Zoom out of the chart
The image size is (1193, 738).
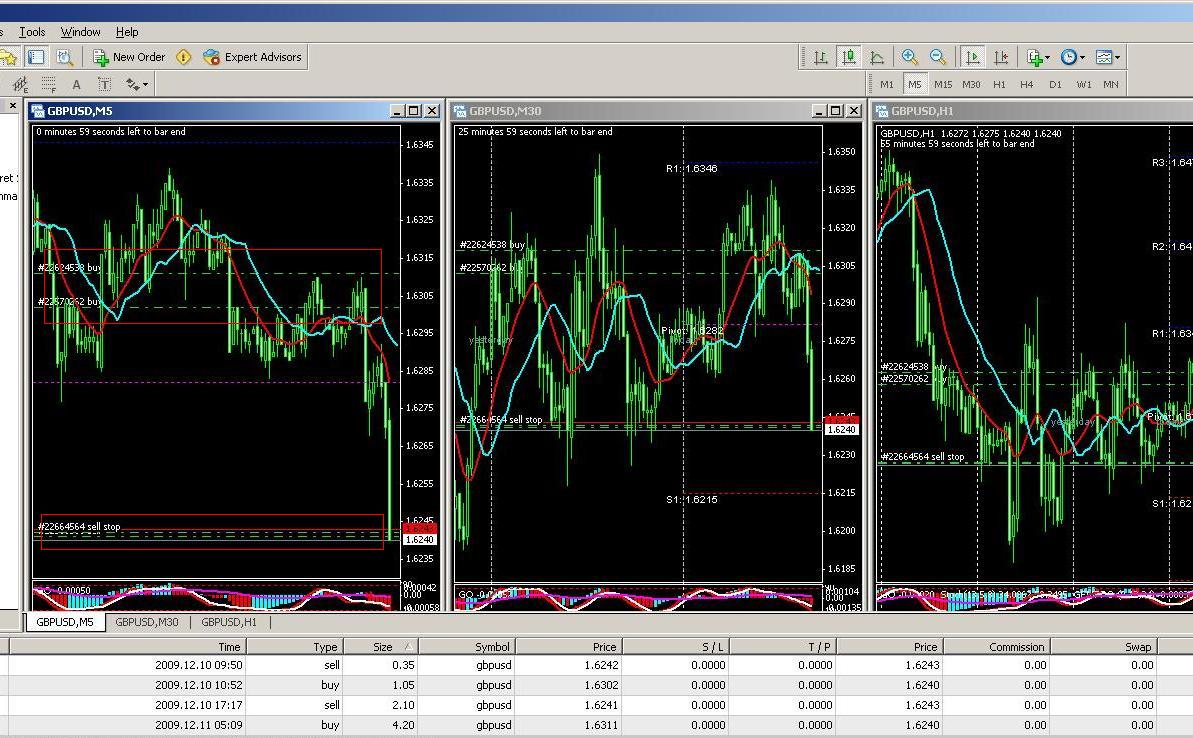click(938, 57)
